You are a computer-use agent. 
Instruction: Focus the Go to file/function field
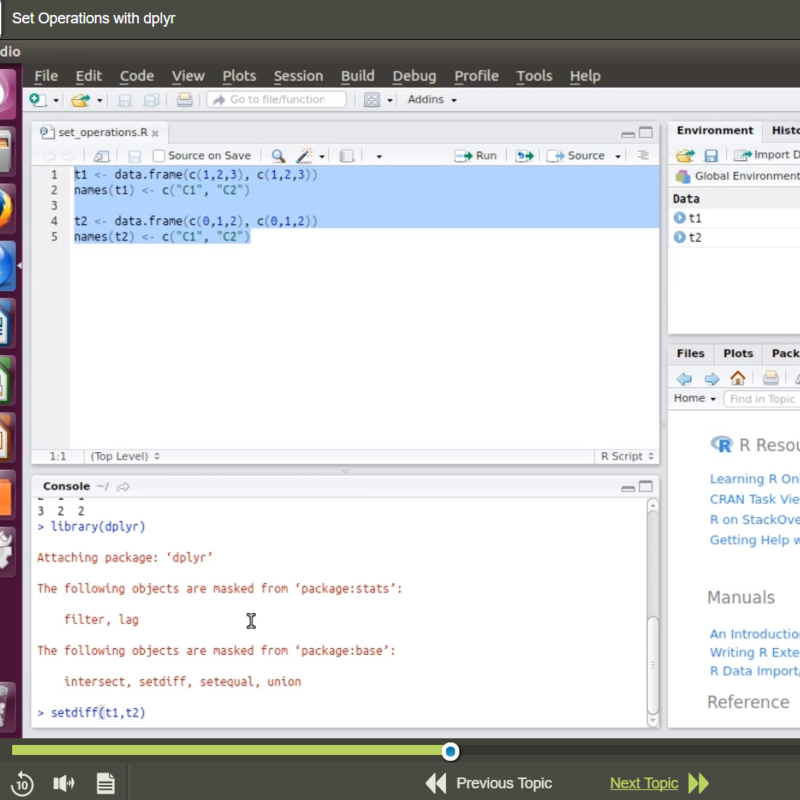pos(277,99)
